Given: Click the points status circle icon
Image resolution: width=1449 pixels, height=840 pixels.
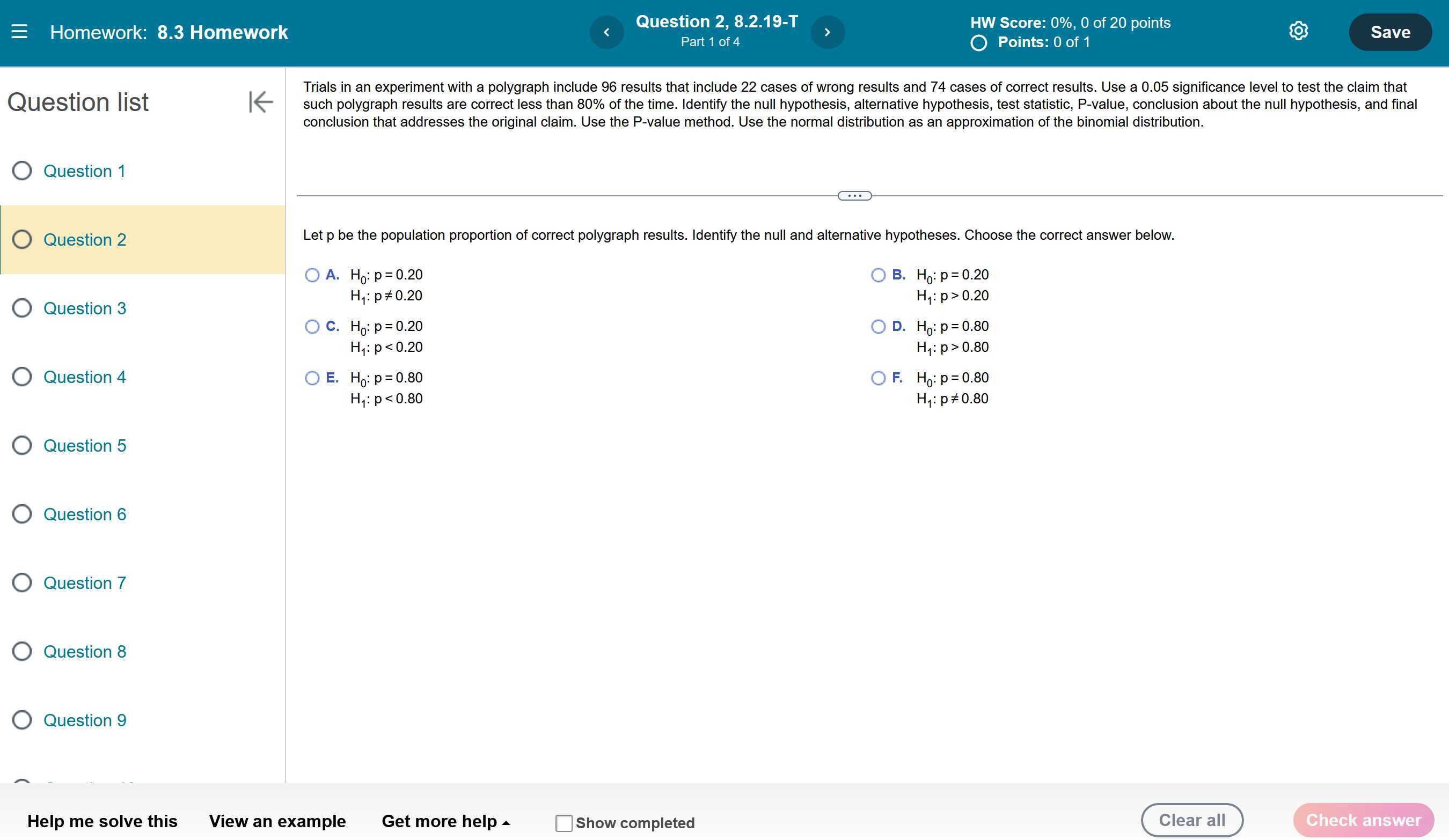Looking at the screenshot, I should [979, 43].
